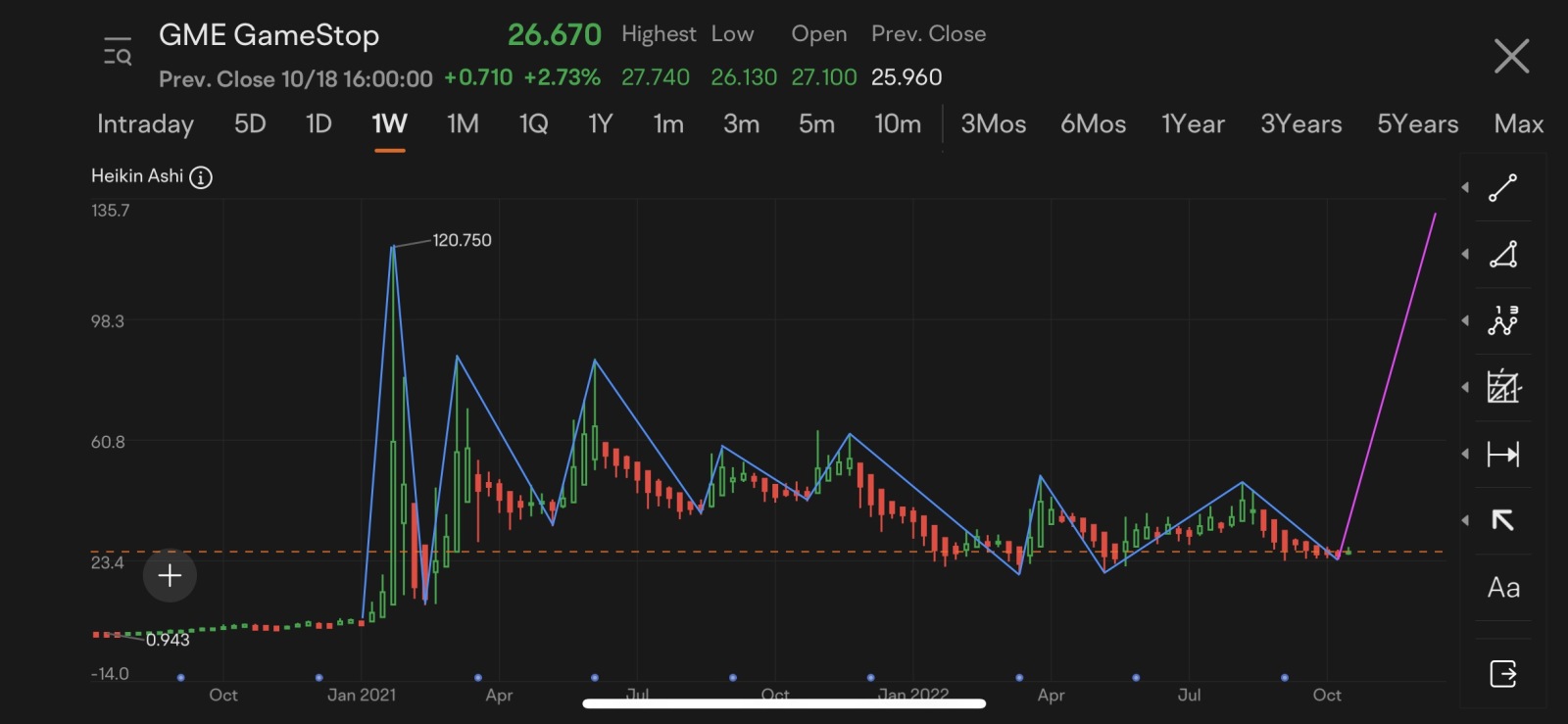Set chart range to 6Mos
1568x724 pixels.
1093,123
